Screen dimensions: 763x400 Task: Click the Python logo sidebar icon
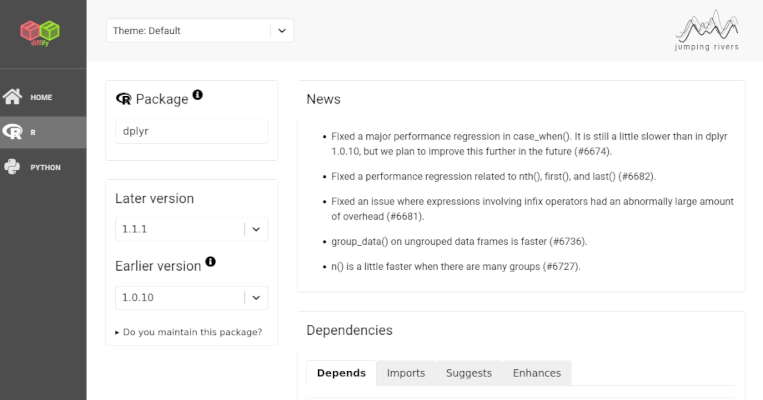(12, 167)
